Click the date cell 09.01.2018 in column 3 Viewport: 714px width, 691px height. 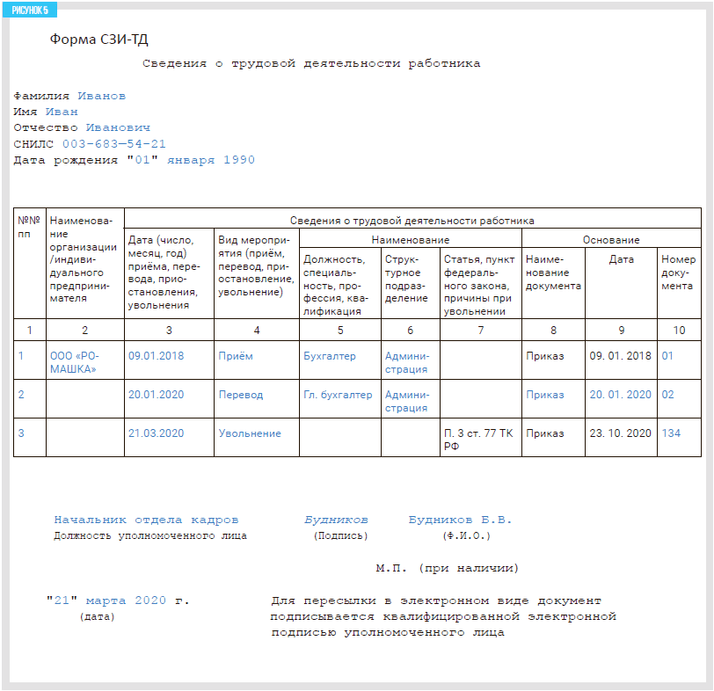(x=156, y=355)
